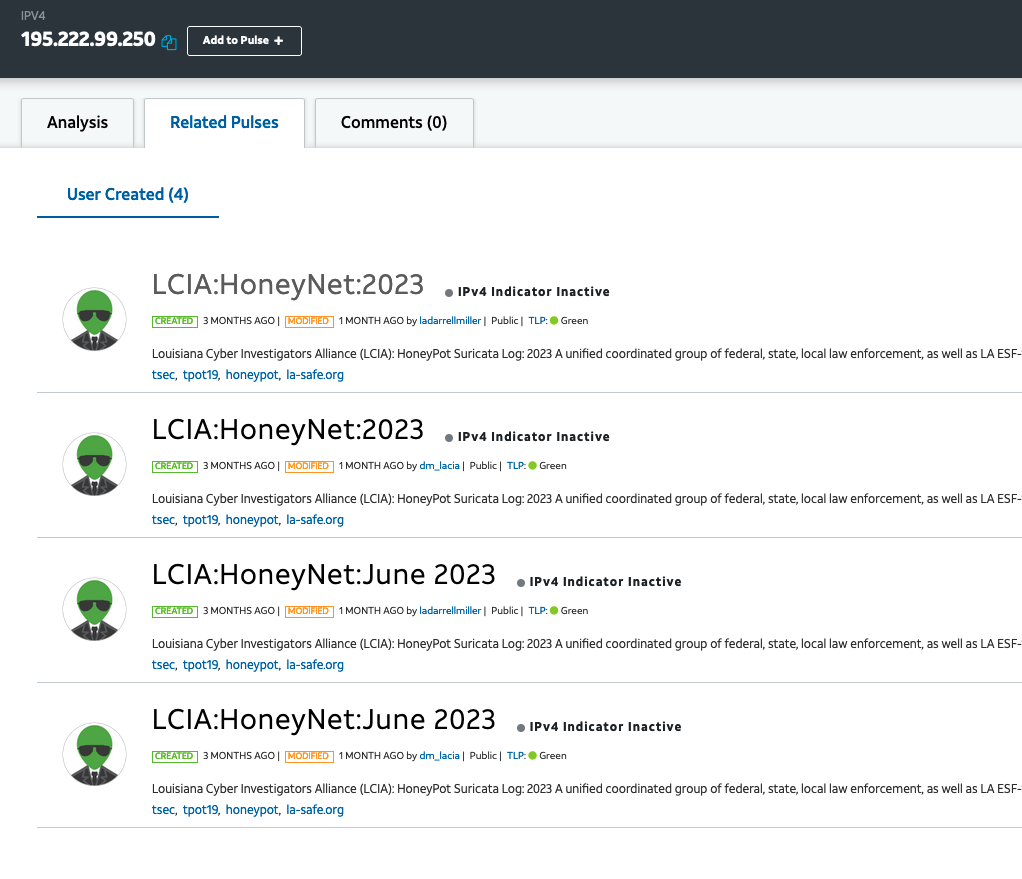1022x879 pixels.
Task: Click MODIFIED badge in third pulse
Action: [x=310, y=611]
